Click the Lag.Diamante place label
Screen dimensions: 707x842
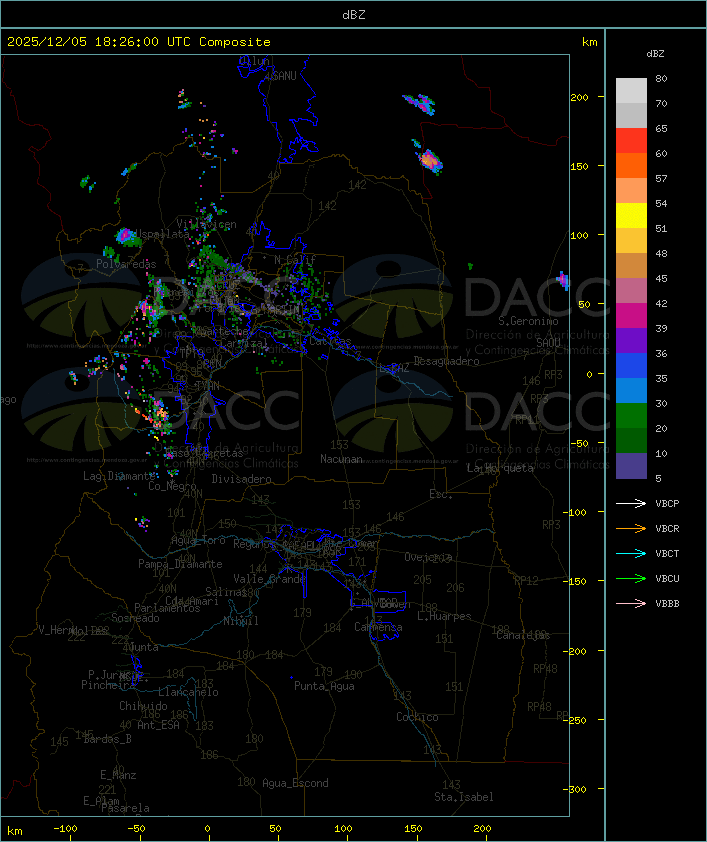pos(119,476)
